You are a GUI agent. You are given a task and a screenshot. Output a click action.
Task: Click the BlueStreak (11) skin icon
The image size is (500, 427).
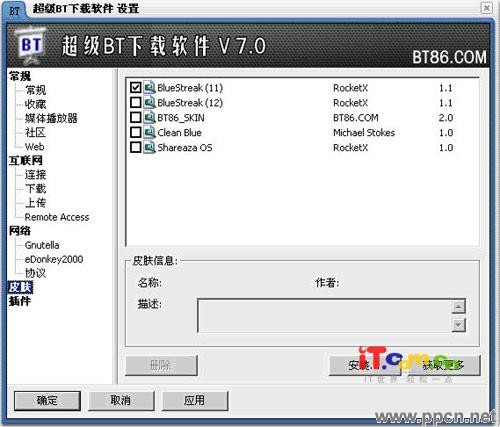150,88
